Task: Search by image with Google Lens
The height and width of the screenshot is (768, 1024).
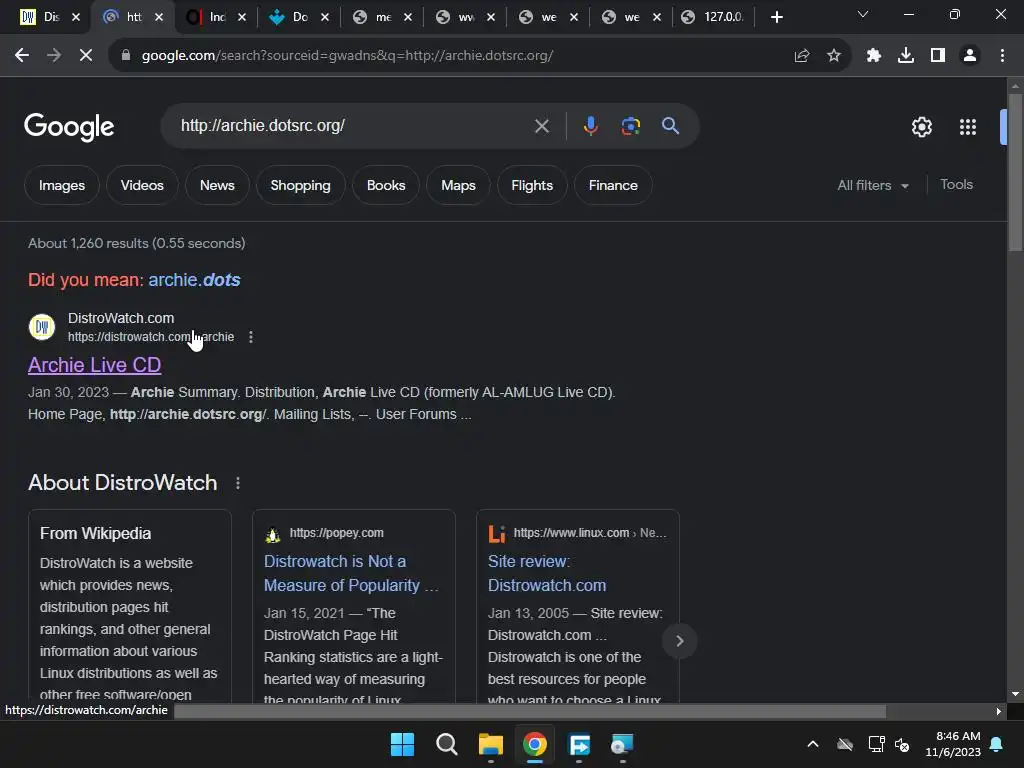Action: (630, 125)
